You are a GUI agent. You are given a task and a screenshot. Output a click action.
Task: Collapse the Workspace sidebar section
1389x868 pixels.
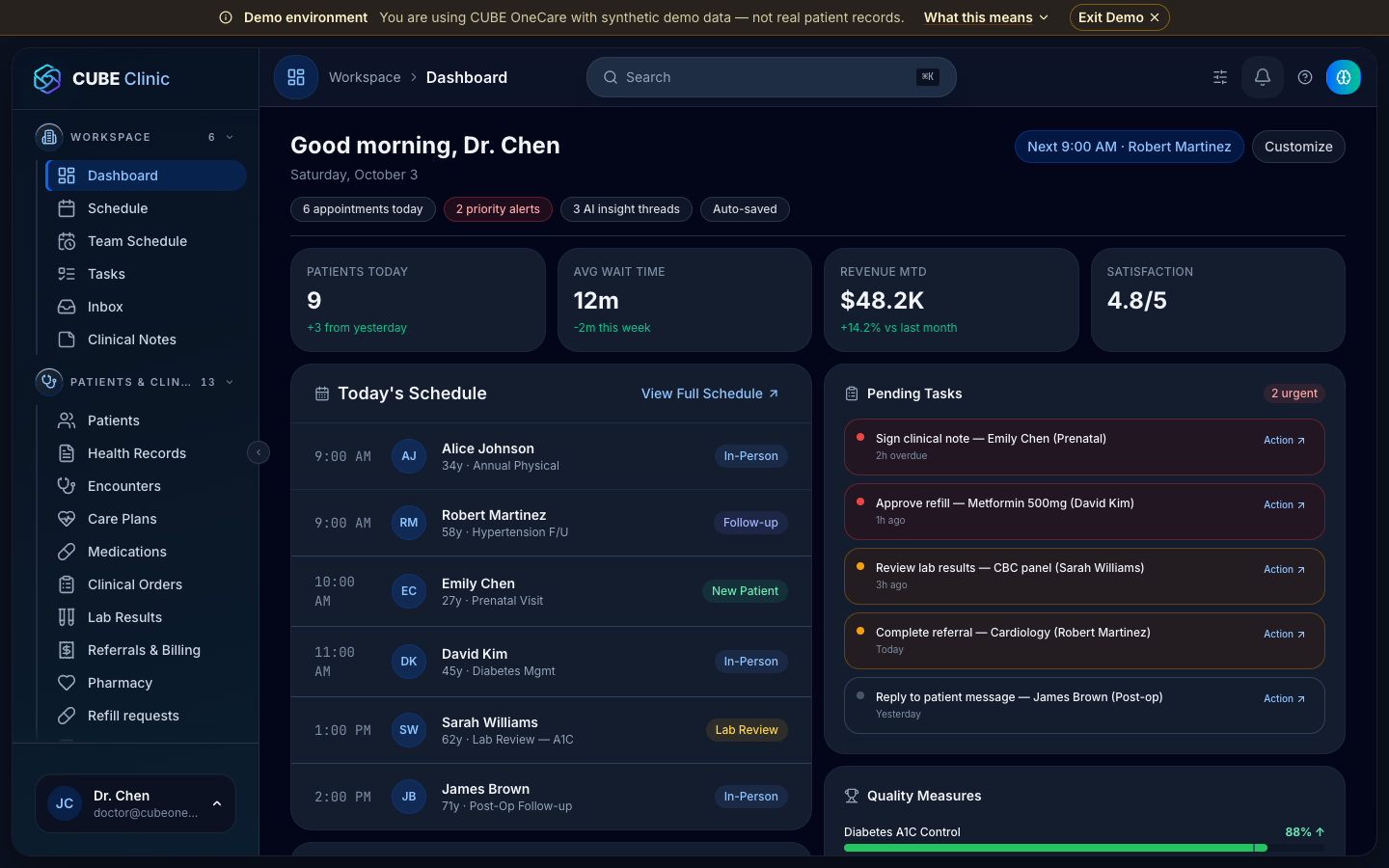tap(230, 137)
